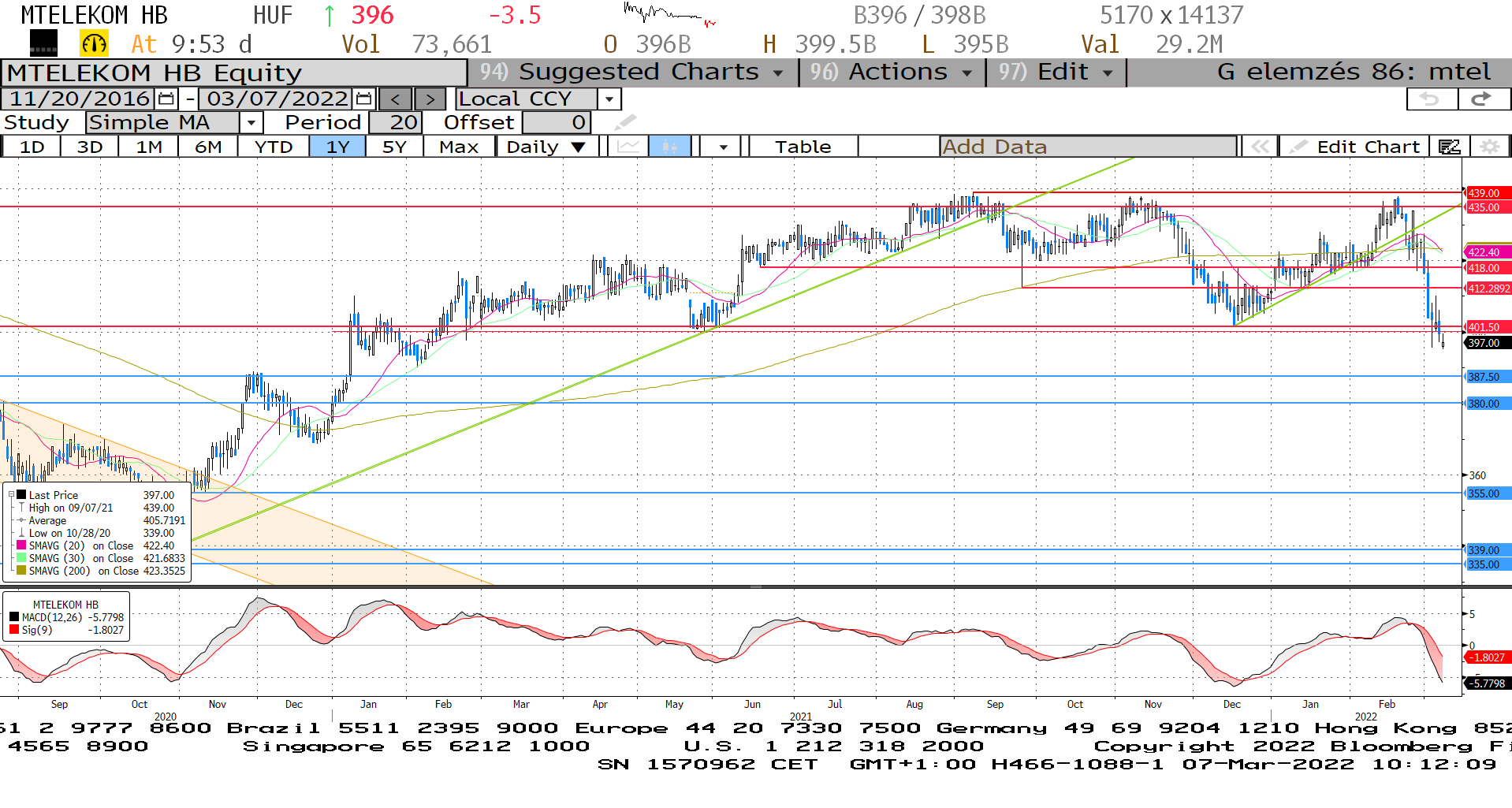
Task: Click the High on 09/07/21 legend row
Action: point(101,508)
